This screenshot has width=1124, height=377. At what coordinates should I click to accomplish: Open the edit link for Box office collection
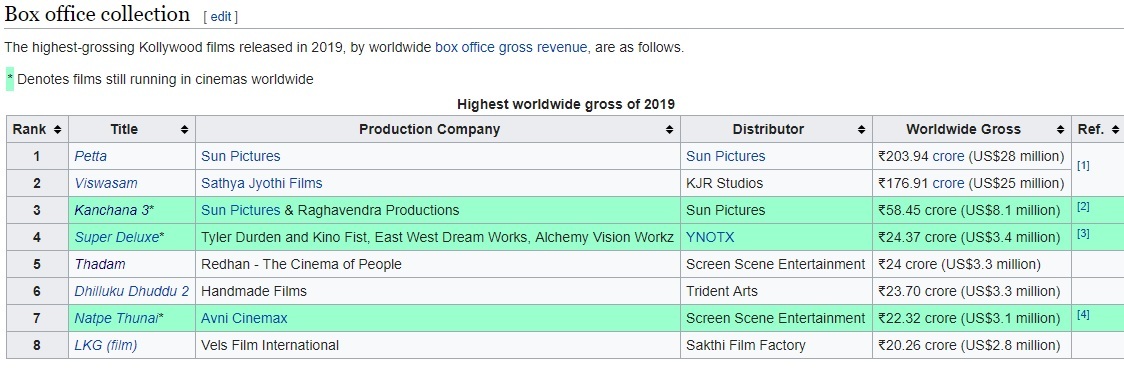[x=221, y=16]
